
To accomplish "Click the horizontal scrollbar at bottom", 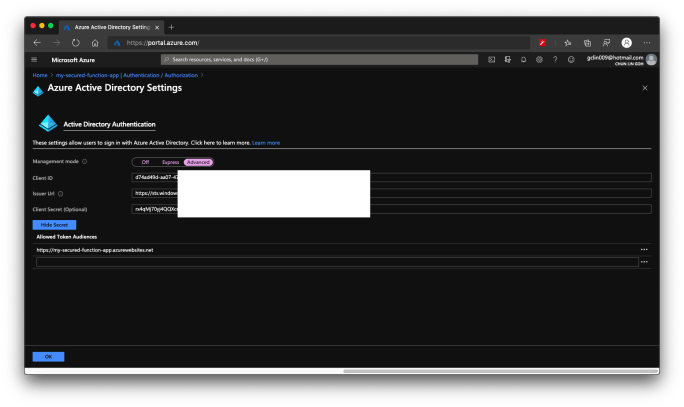I will (x=500, y=371).
